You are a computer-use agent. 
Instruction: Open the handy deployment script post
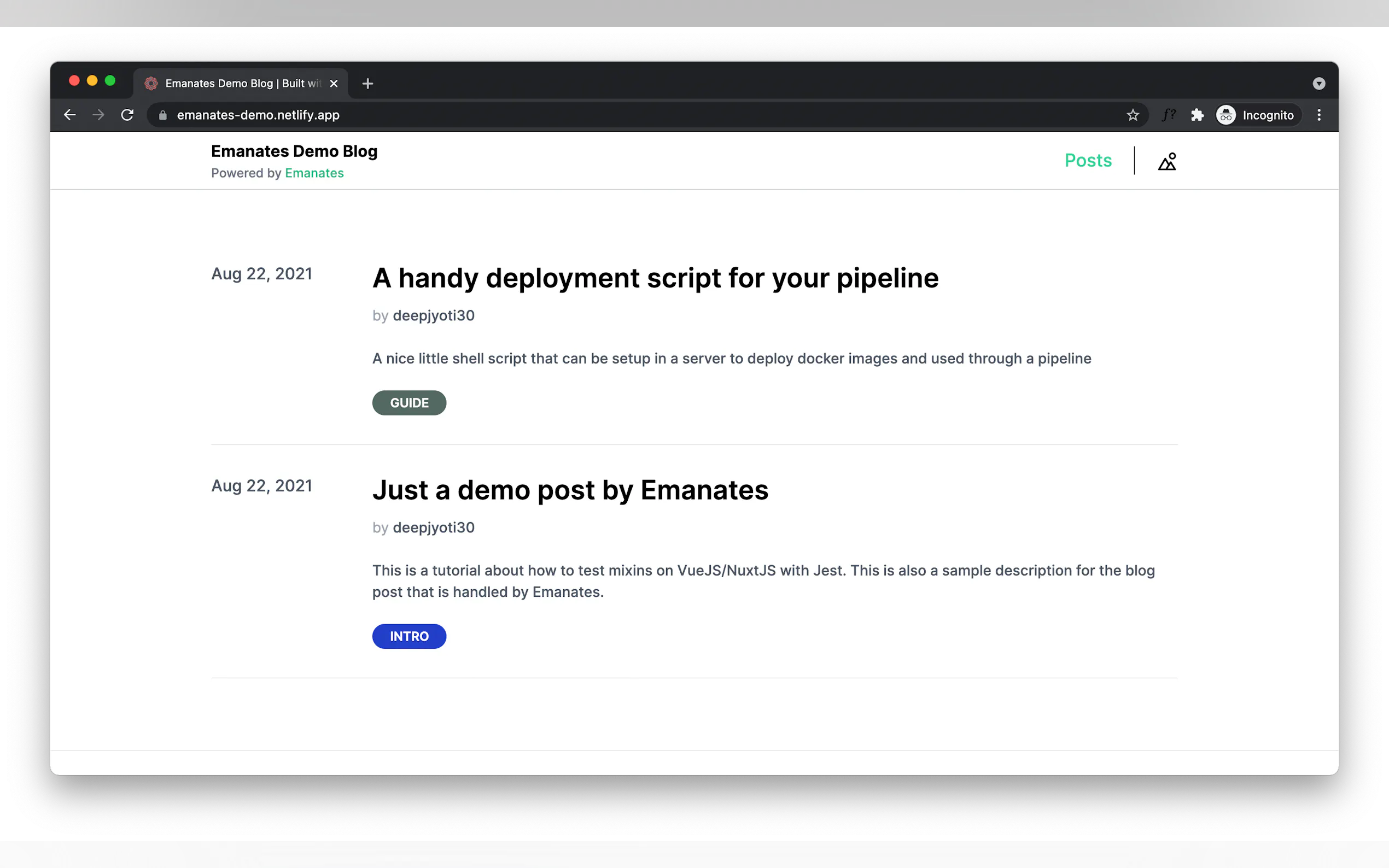tap(655, 278)
